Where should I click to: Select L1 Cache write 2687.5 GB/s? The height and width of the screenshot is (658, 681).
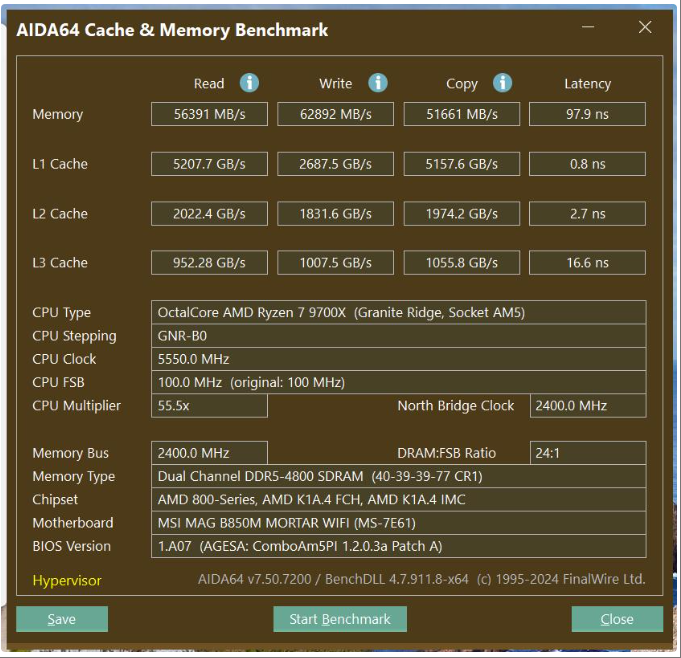[x=336, y=164]
